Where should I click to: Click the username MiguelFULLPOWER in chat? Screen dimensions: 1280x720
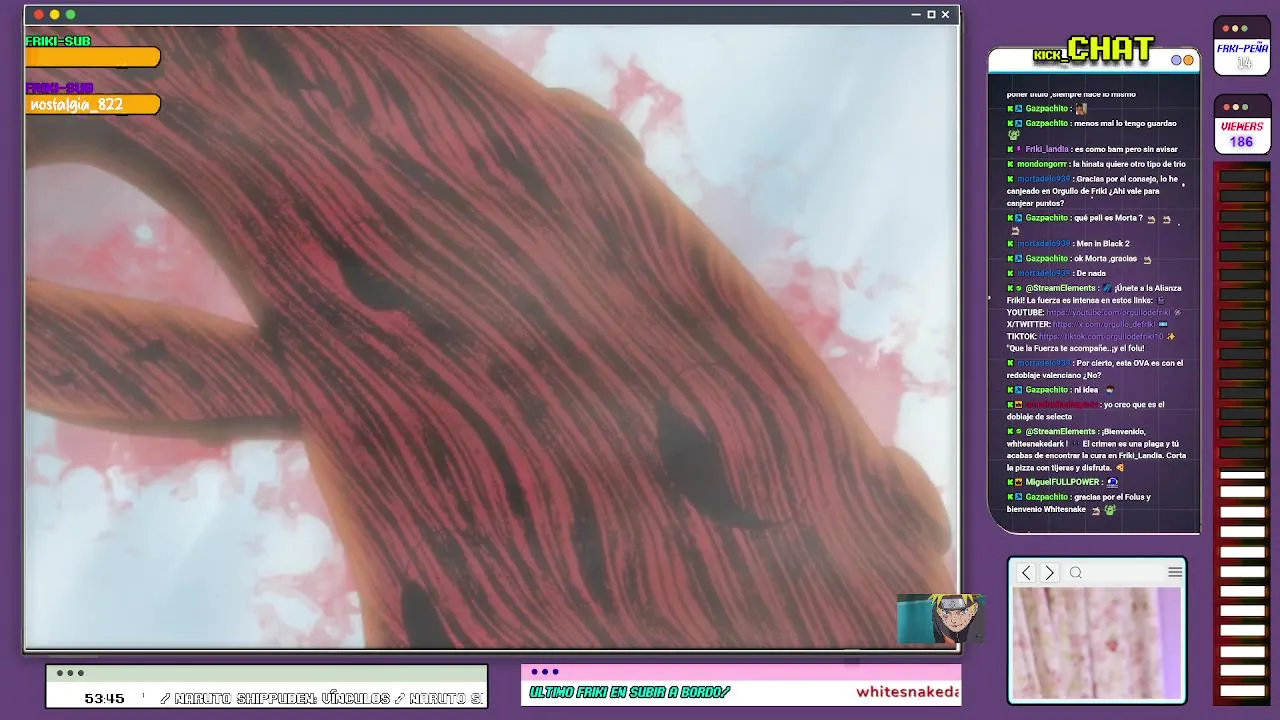(1062, 482)
